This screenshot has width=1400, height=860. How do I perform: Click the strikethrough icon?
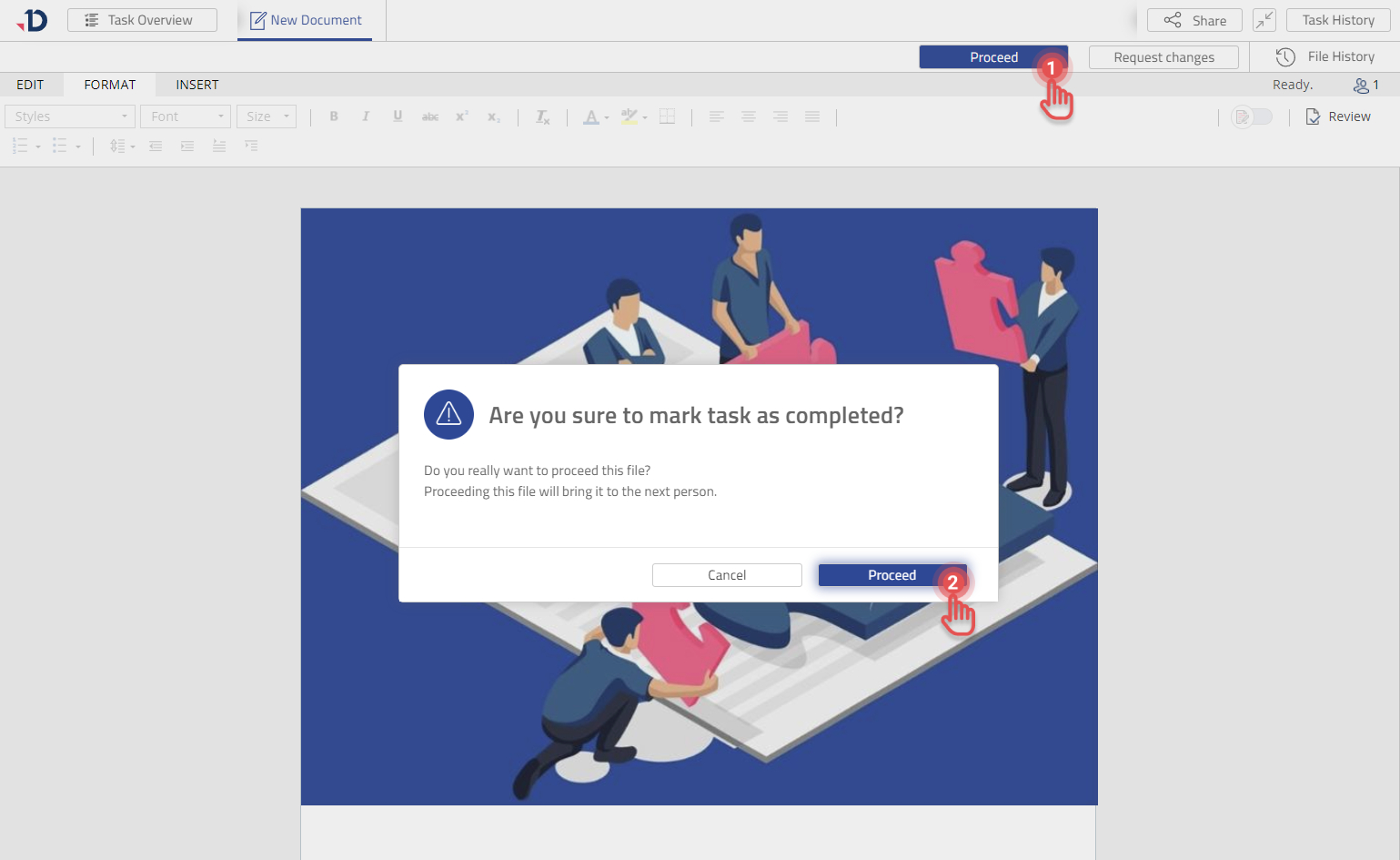click(x=430, y=116)
